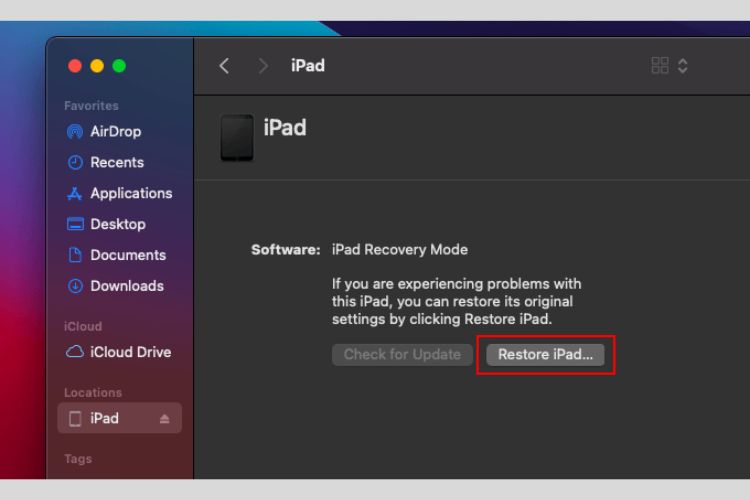Click the Tags section header
The width and height of the screenshot is (750, 500).
78,459
